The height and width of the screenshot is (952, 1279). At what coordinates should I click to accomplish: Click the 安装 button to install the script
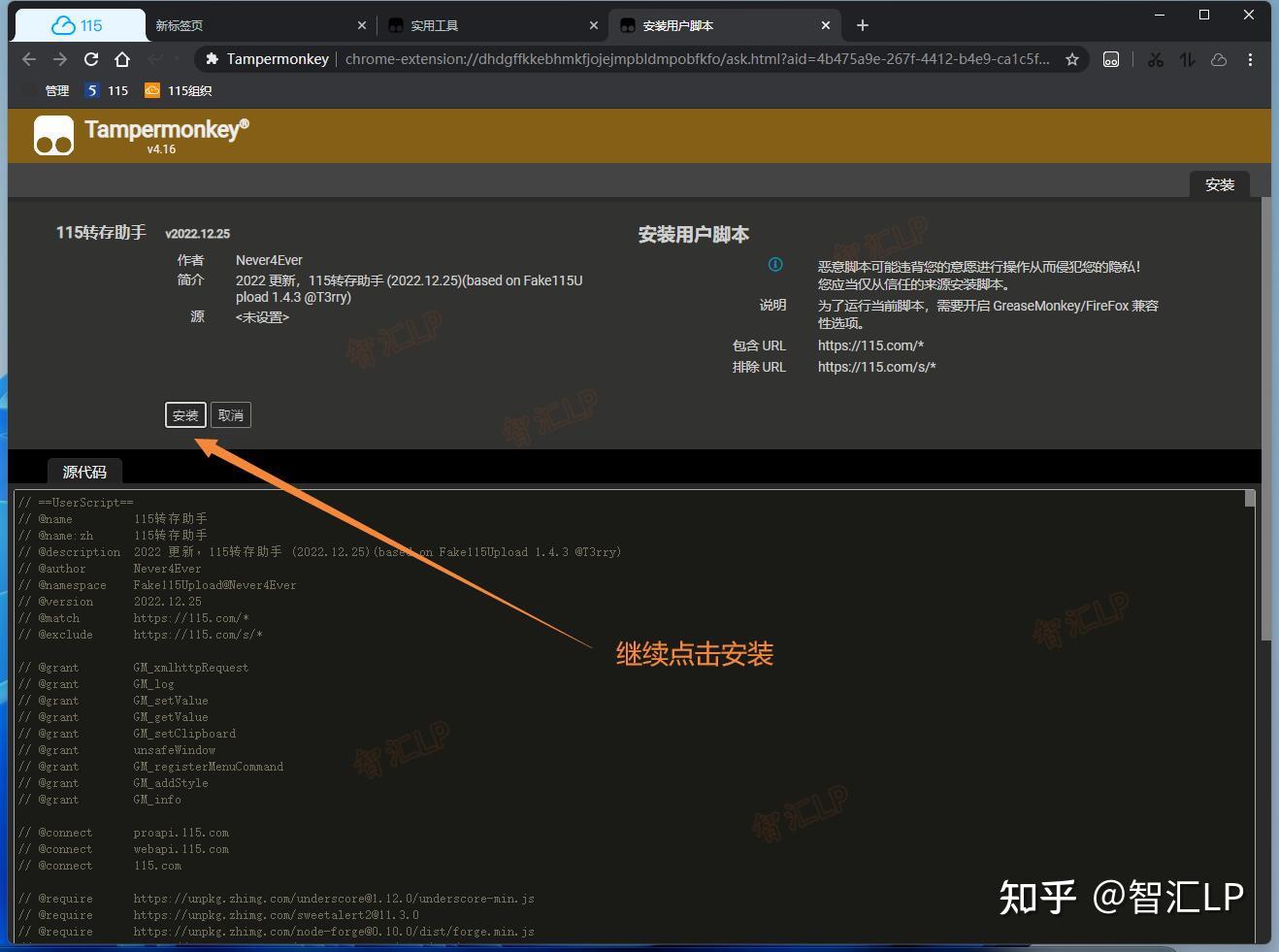[184, 414]
